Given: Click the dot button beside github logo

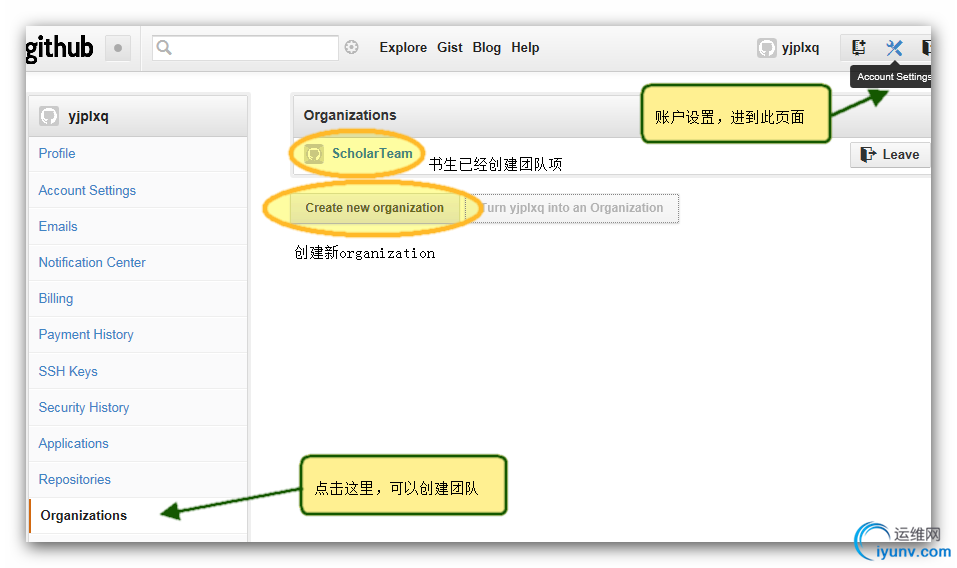Looking at the screenshot, I should (x=118, y=48).
